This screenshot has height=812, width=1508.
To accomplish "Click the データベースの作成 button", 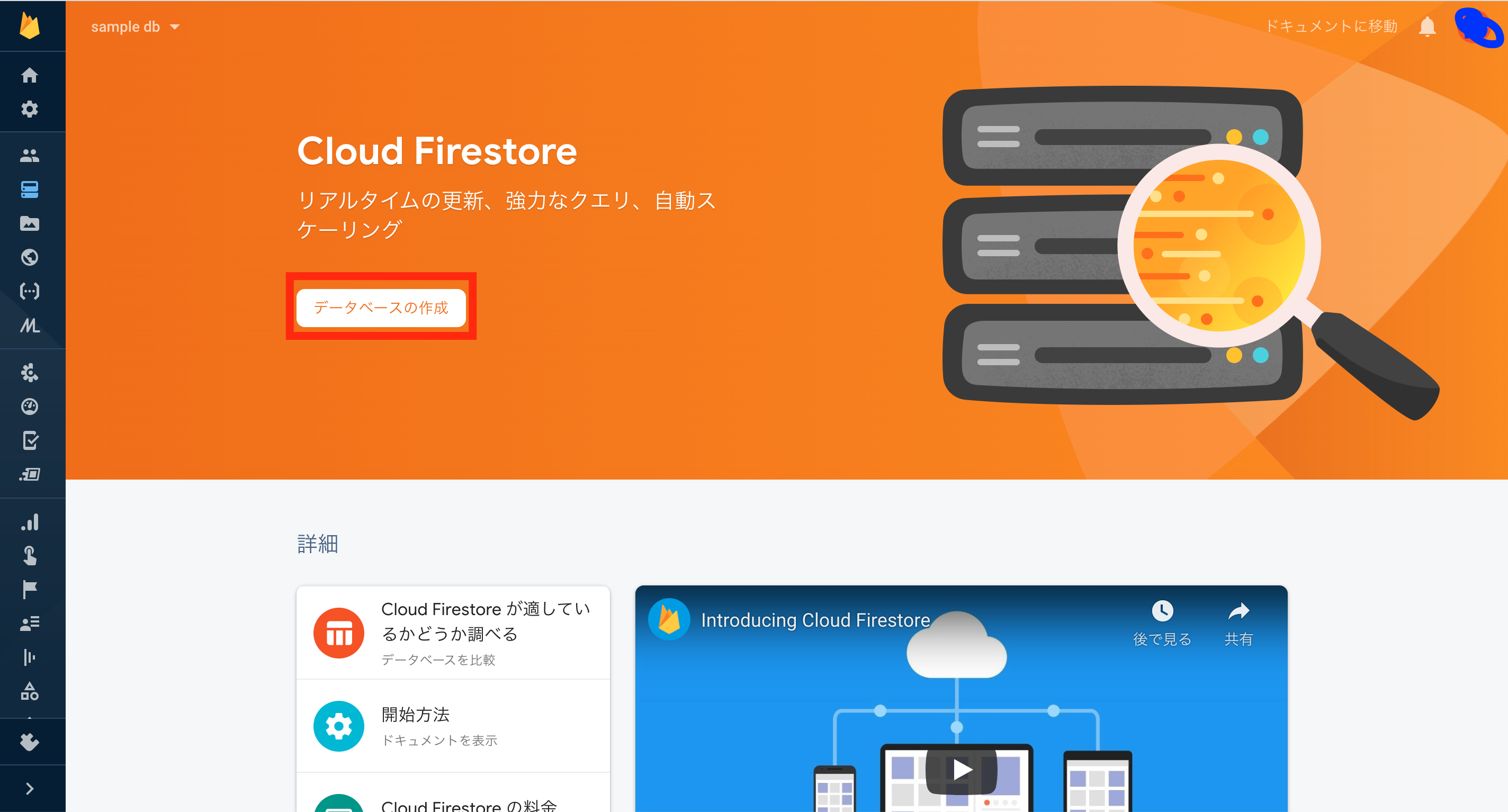I will pyautogui.click(x=381, y=308).
